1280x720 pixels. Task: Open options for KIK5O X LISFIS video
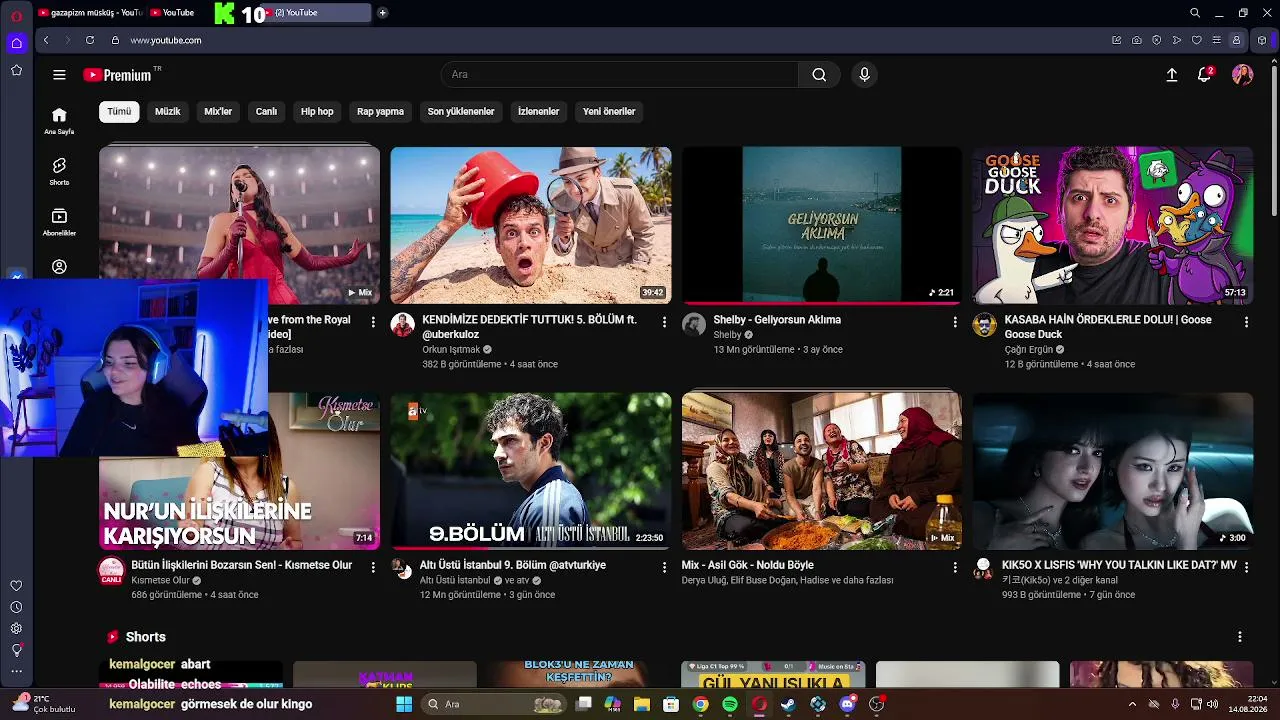tap(1246, 567)
